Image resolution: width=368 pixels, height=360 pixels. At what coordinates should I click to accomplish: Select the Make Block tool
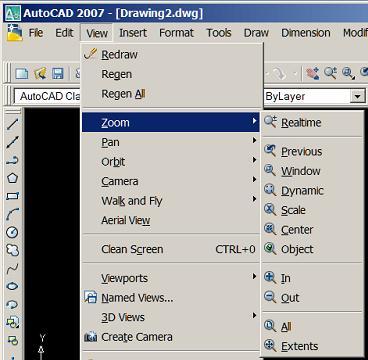tap(12, 340)
